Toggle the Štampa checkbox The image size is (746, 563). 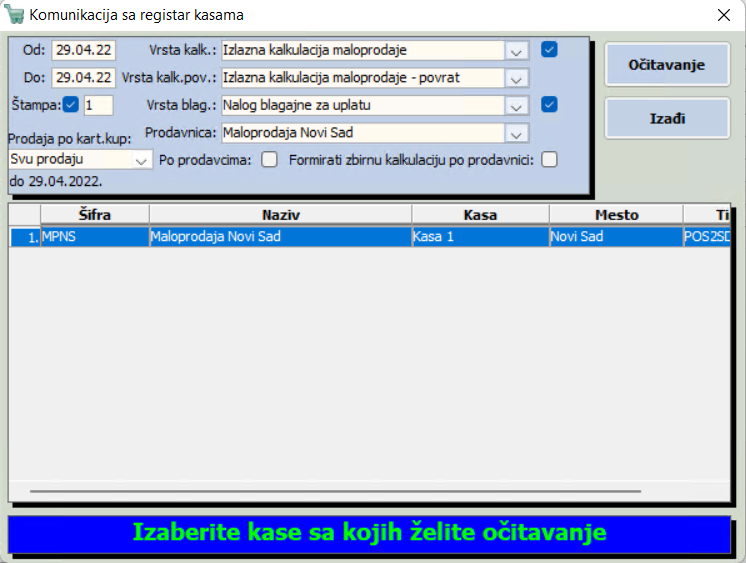point(71,104)
